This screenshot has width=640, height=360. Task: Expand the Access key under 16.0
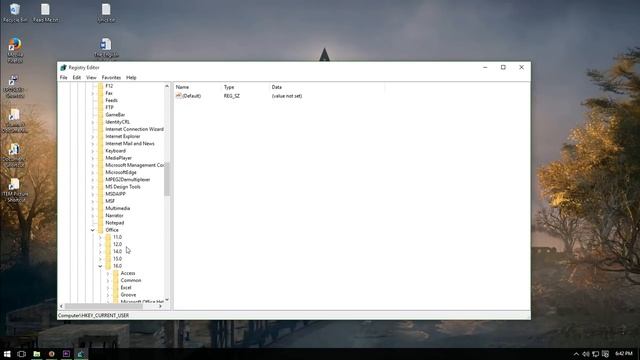[x=108, y=273]
